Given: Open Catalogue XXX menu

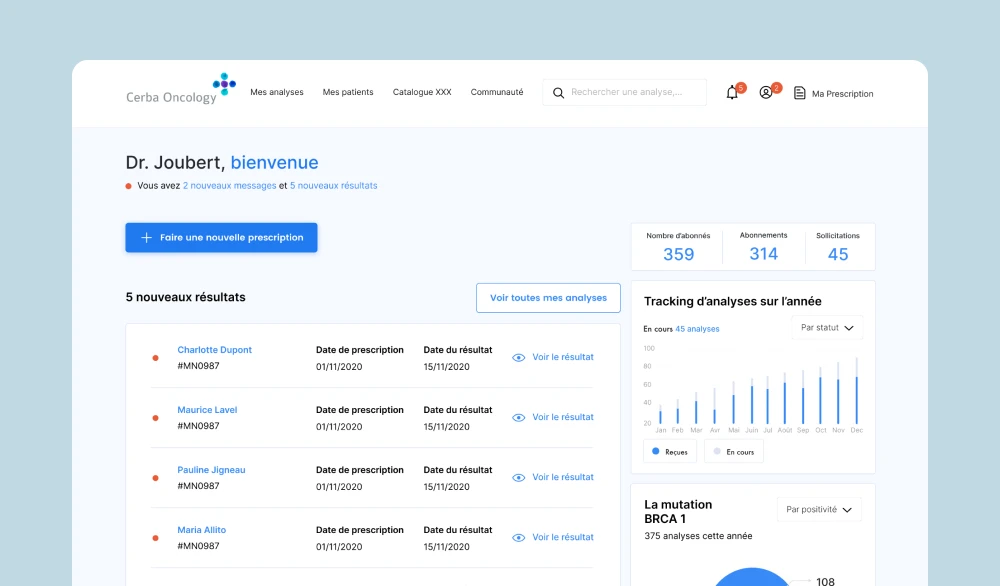Looking at the screenshot, I should tap(422, 92).
